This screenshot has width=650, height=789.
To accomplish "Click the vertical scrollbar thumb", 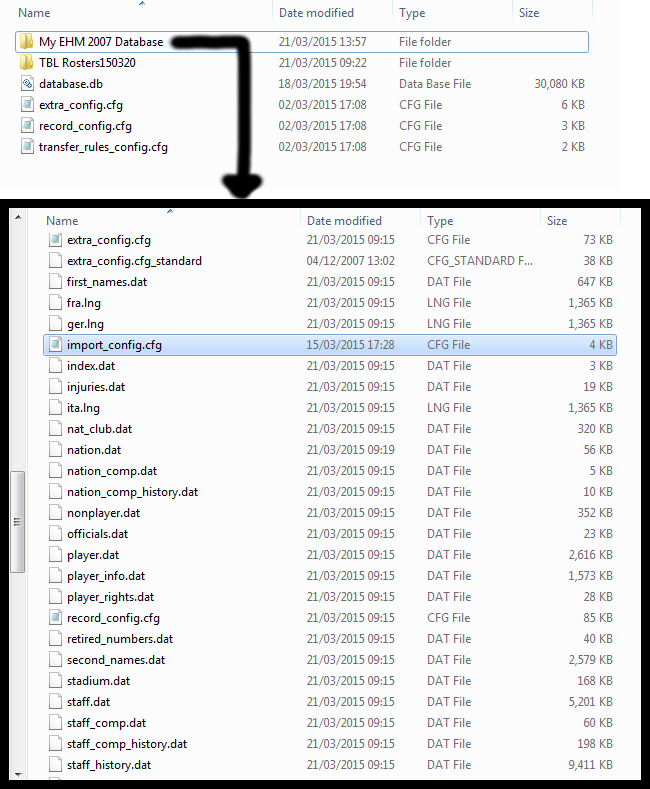I will tap(18, 522).
